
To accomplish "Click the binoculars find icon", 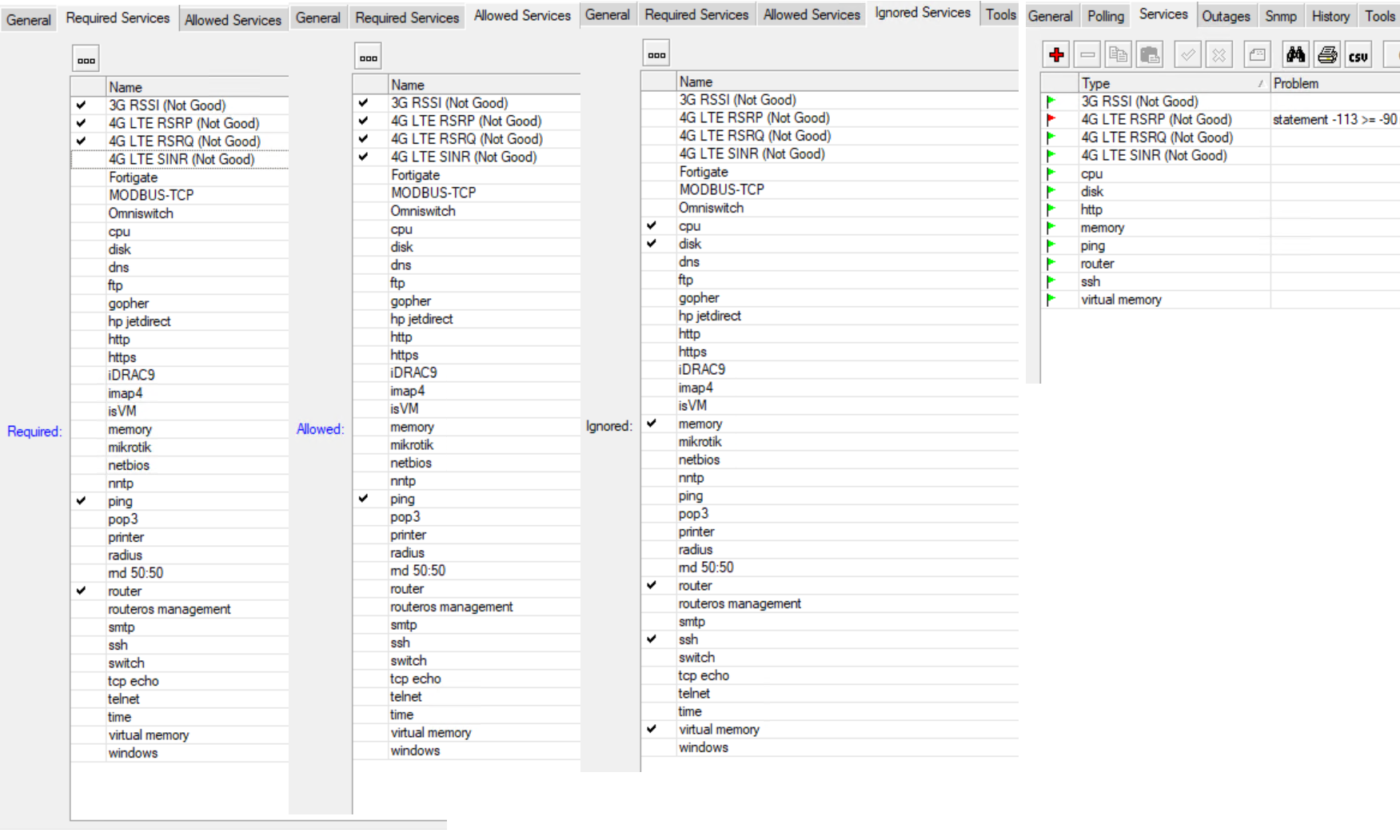I will click(1295, 54).
